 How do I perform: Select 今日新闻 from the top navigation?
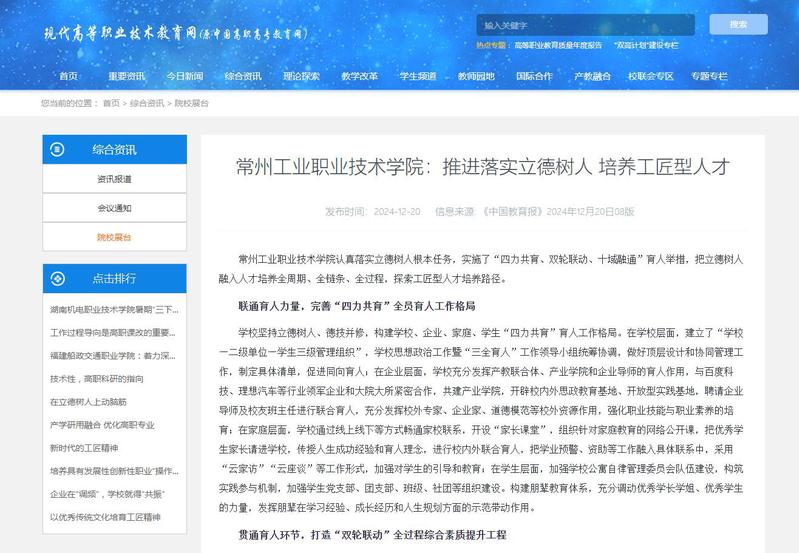[184, 76]
